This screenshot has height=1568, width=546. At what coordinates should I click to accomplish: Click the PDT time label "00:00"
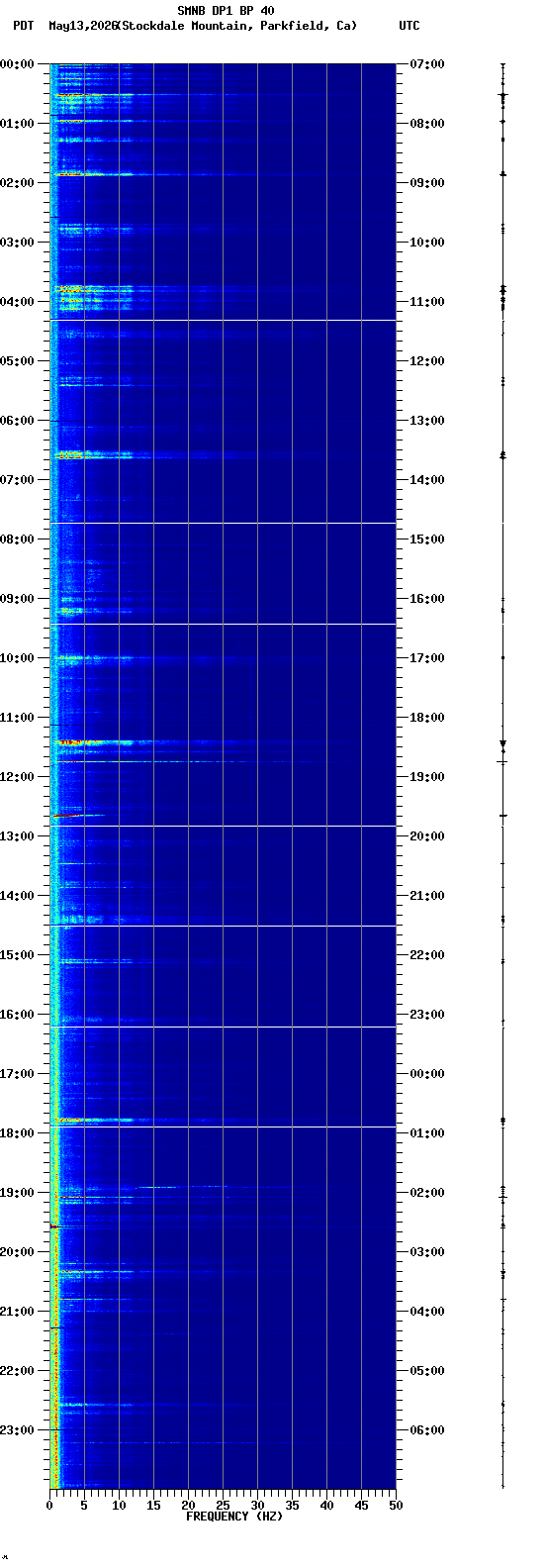(17, 64)
